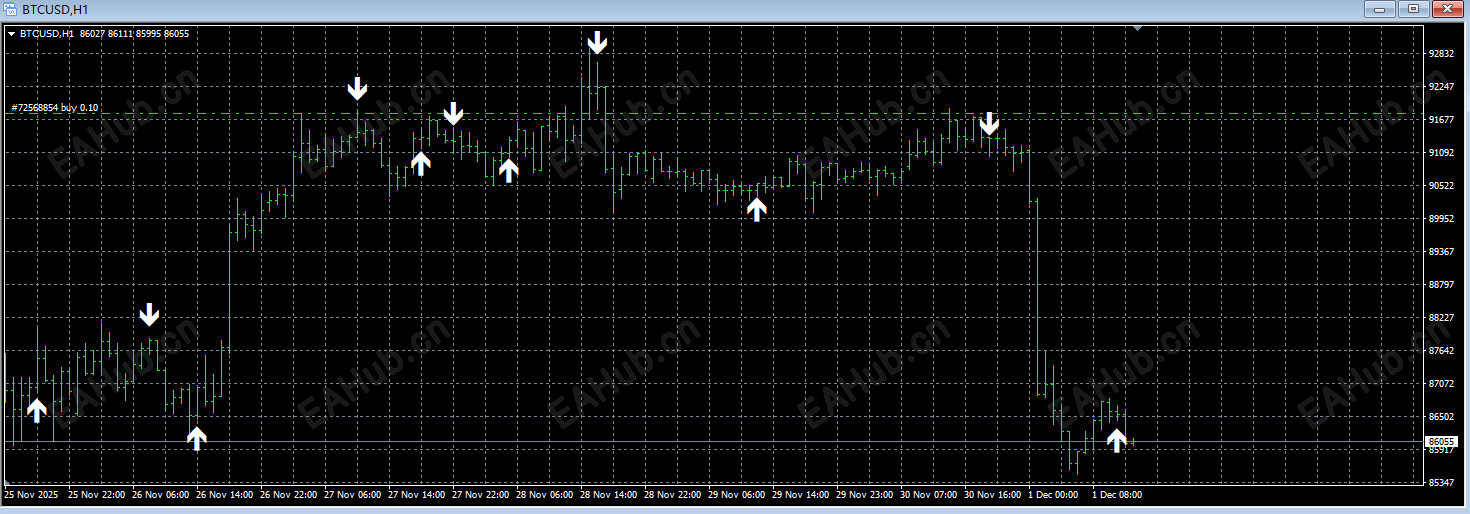Click the 28 Nov 22:00 time label

click(673, 495)
